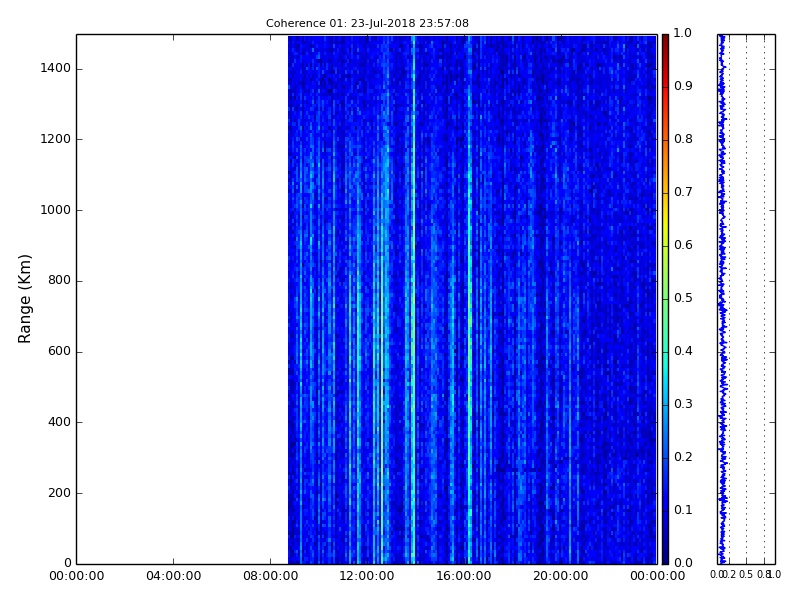
Task: Click the 20:00:00 time axis label
Action: (561, 576)
